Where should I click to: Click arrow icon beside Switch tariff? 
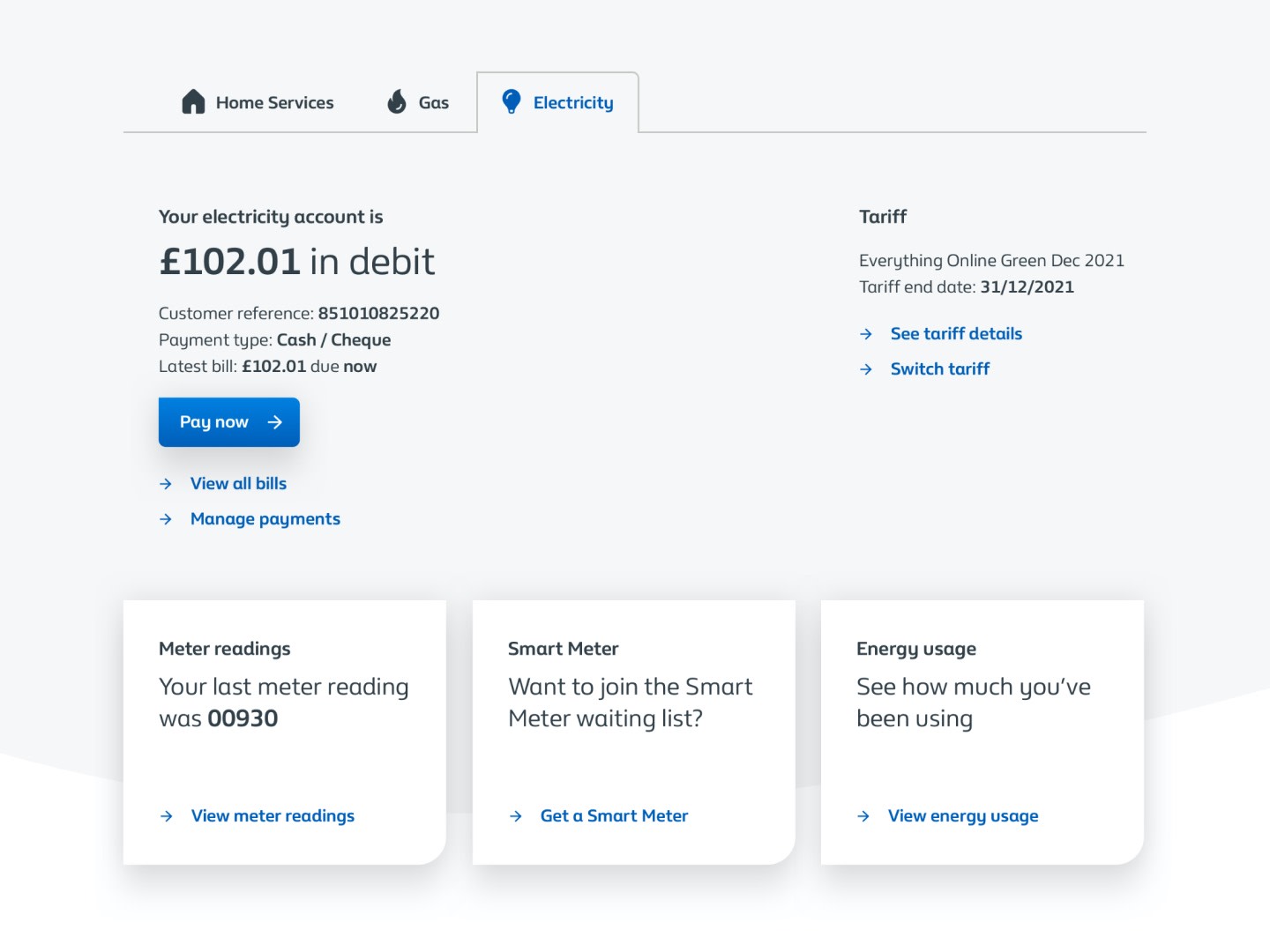pyautogui.click(x=866, y=369)
